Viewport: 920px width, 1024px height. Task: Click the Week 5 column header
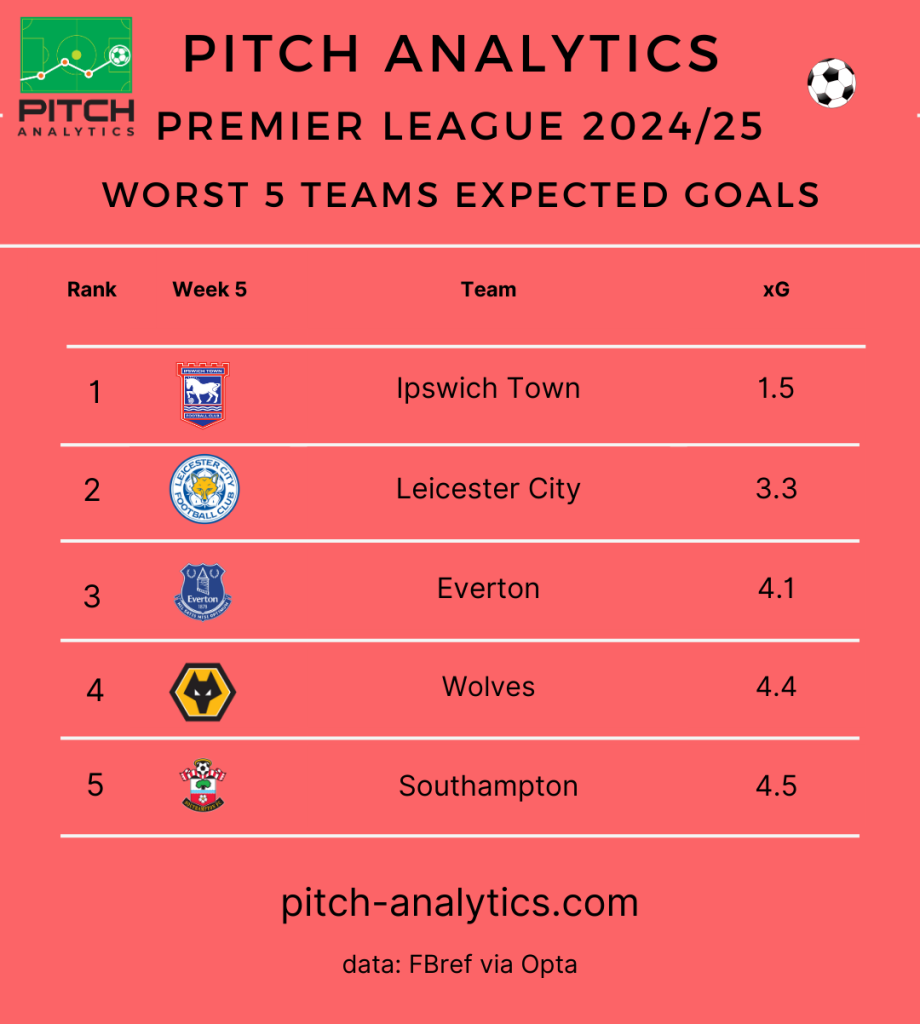point(210,289)
